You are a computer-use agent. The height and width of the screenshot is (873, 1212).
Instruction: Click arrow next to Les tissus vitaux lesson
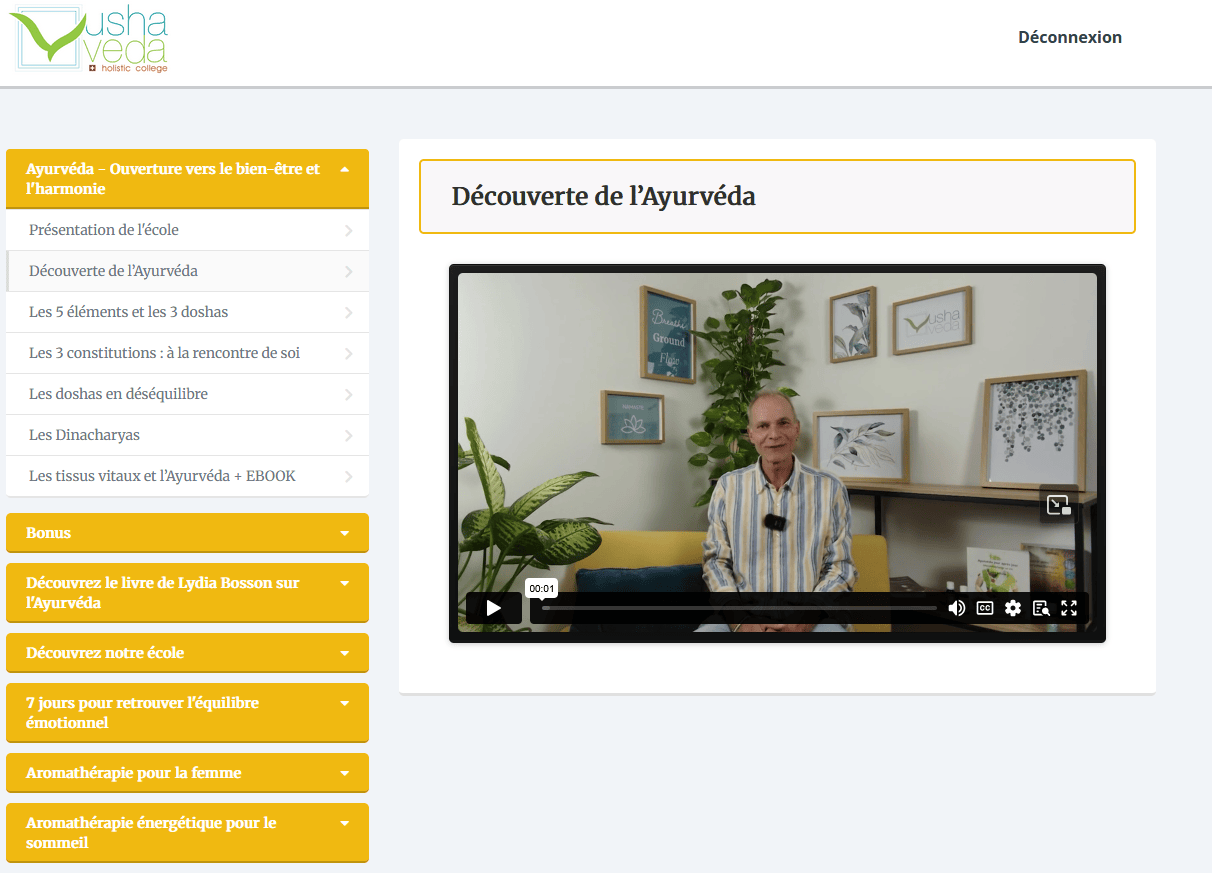click(348, 477)
